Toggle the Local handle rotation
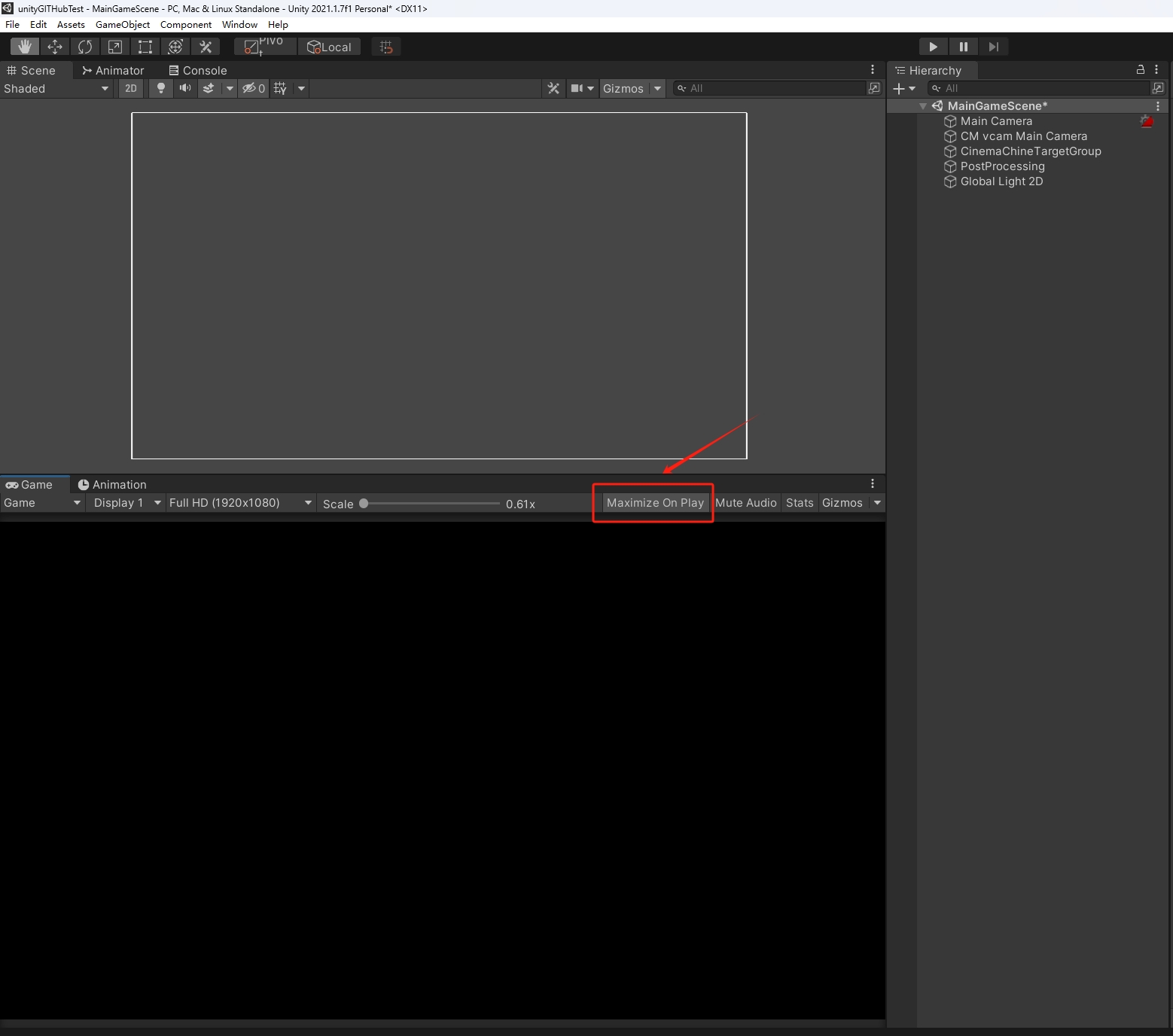The width and height of the screenshot is (1173, 1036). pyautogui.click(x=330, y=47)
